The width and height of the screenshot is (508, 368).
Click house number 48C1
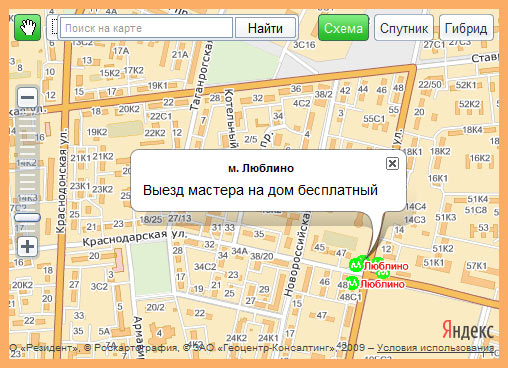(x=351, y=297)
